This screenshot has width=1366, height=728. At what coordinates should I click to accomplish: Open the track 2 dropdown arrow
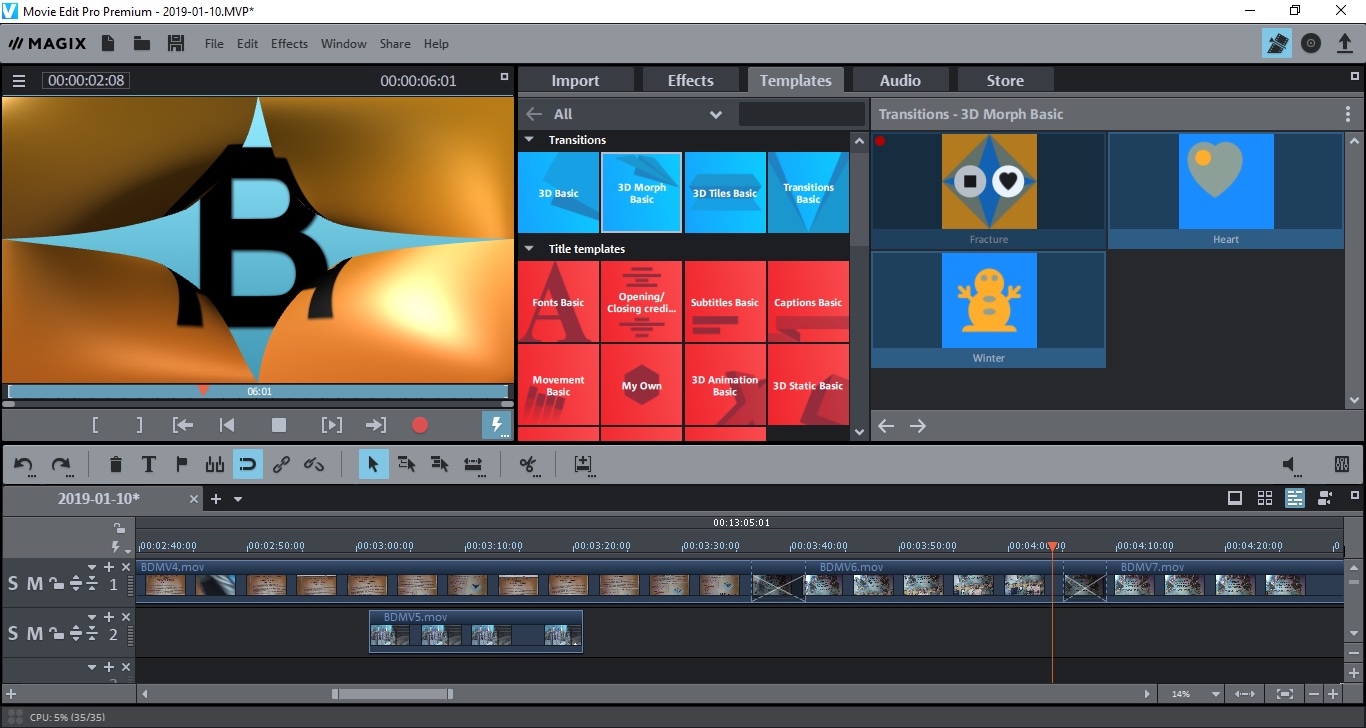point(93,618)
